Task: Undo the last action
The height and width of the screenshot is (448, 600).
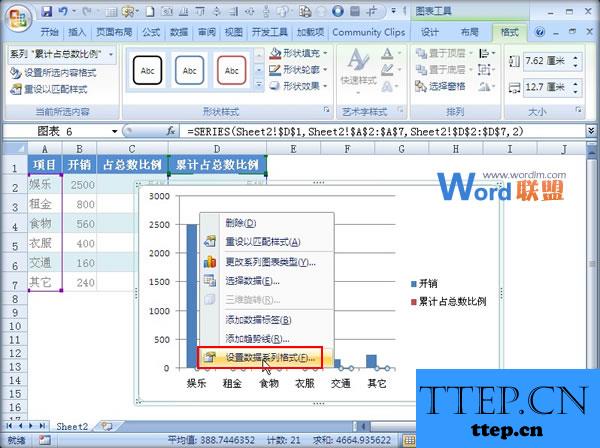Action: 64,11
